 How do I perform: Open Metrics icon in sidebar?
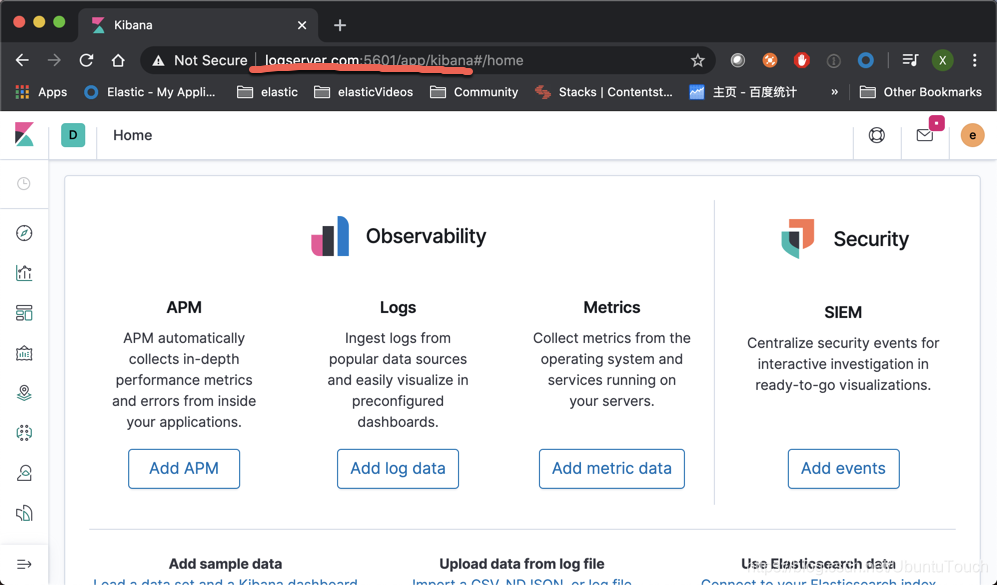coord(24,473)
